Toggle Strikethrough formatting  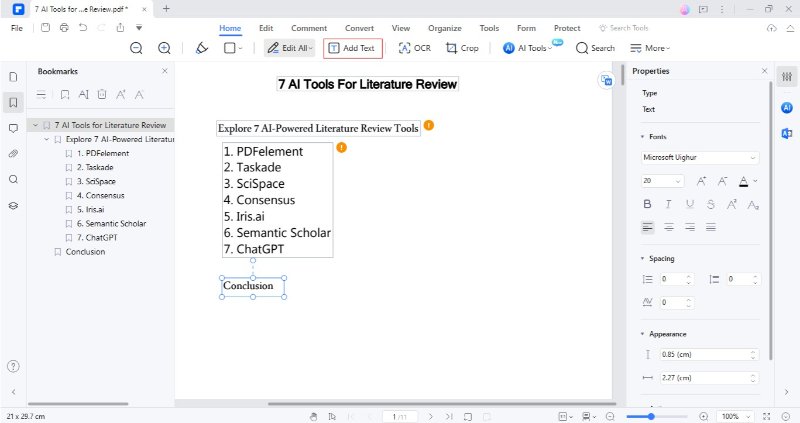[711, 204]
